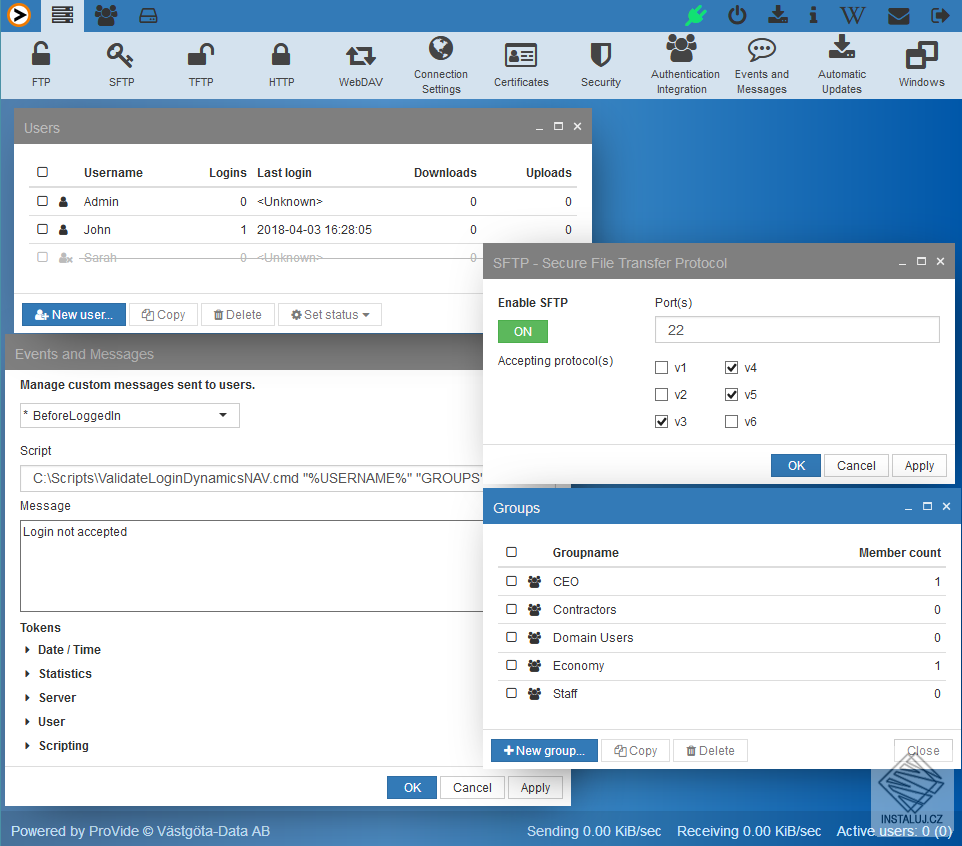Image resolution: width=962 pixels, height=846 pixels.
Task: Enable SFTP protocol v1 checkbox
Action: 661,367
